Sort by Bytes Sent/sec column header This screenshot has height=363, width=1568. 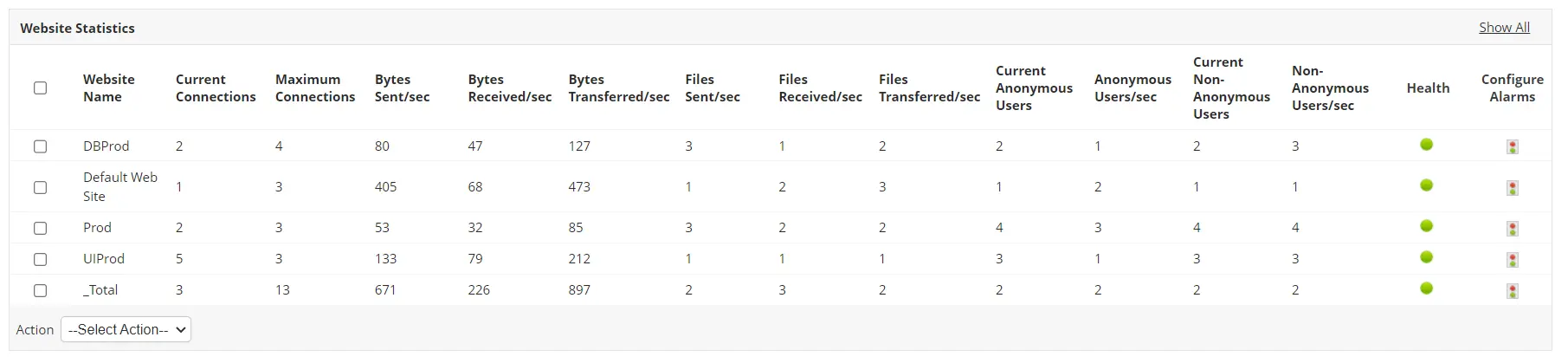click(x=402, y=88)
